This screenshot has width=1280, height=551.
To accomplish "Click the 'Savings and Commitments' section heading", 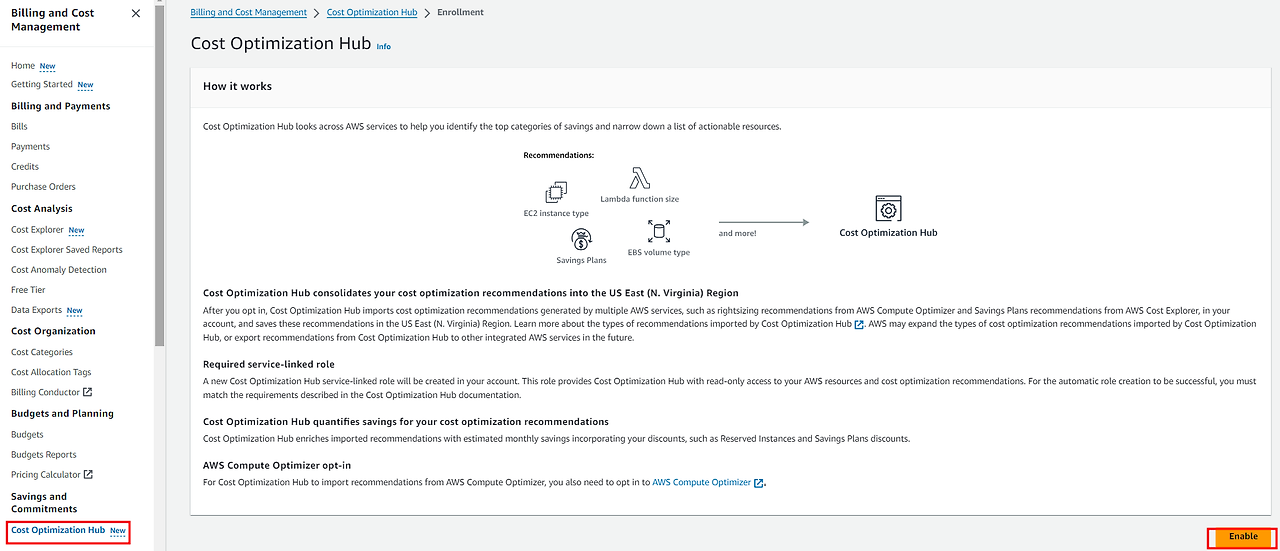I will [x=44, y=502].
